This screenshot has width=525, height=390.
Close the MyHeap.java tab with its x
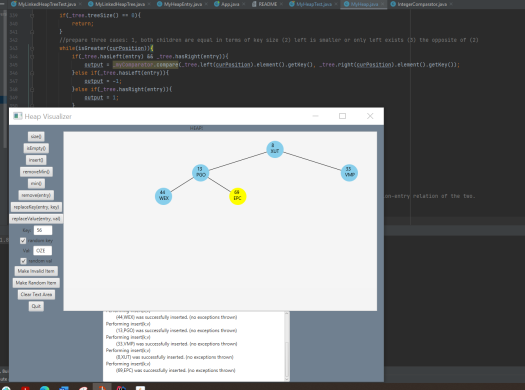click(x=382, y=4)
